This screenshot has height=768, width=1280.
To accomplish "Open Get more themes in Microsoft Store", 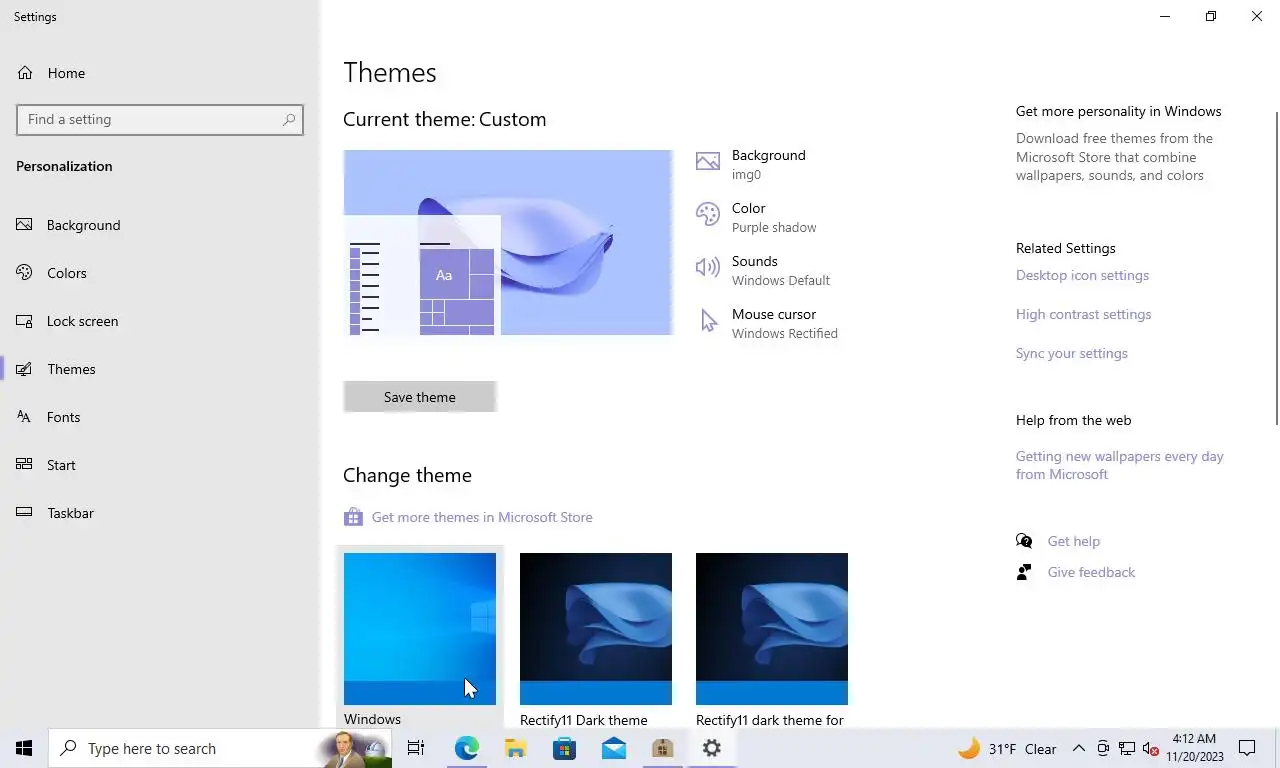I will [482, 517].
